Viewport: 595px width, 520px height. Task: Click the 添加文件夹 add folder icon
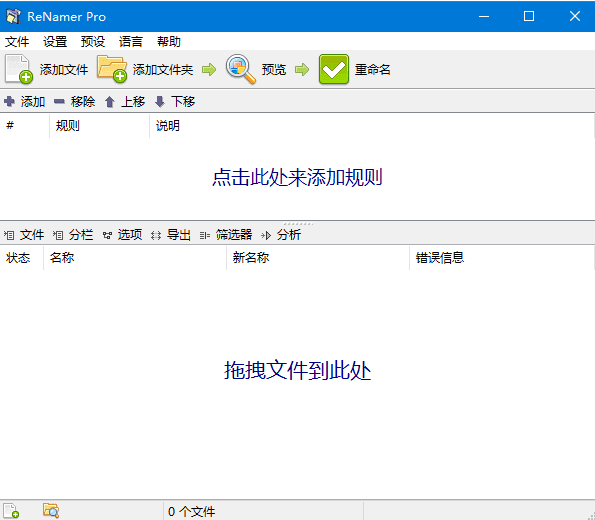point(112,69)
